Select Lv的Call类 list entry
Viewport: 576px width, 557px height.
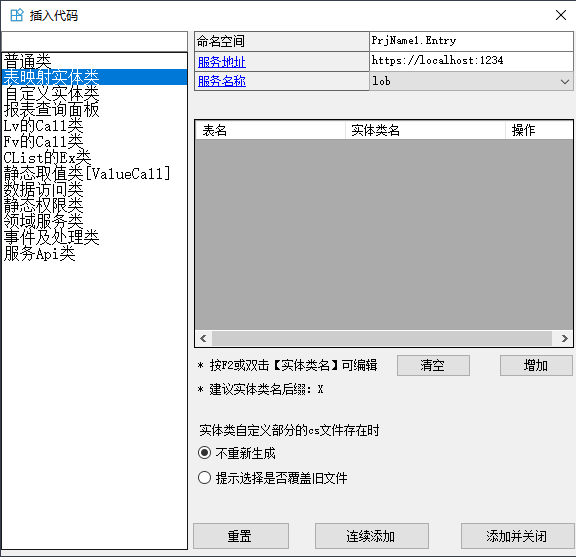coord(43,125)
